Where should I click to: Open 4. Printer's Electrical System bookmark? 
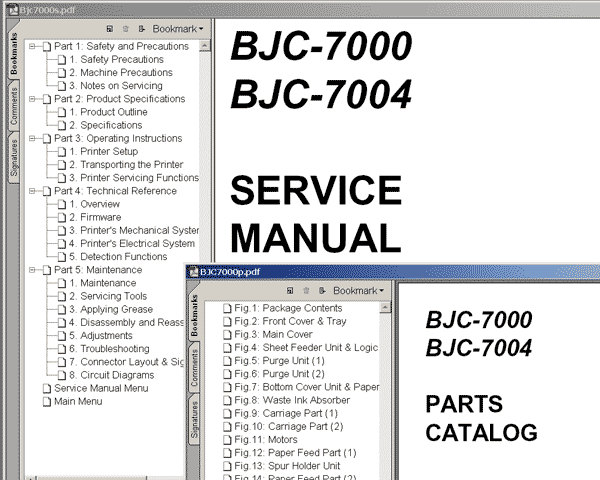tap(132, 243)
